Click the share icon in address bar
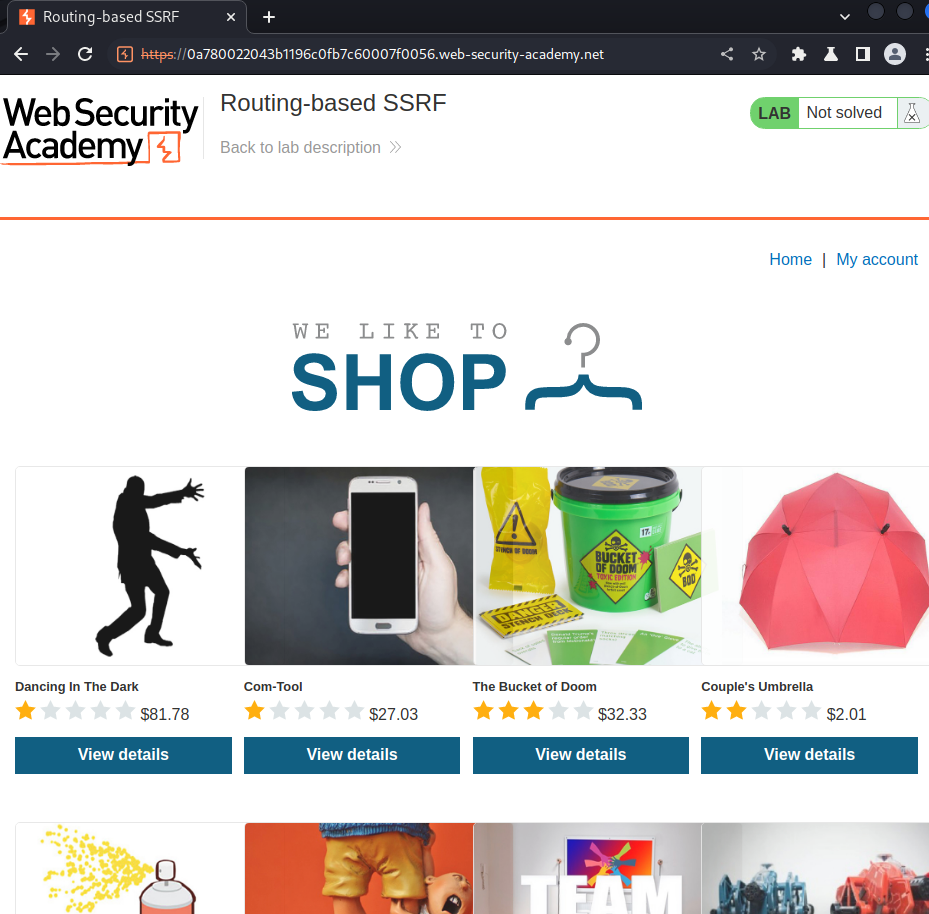 tap(727, 54)
